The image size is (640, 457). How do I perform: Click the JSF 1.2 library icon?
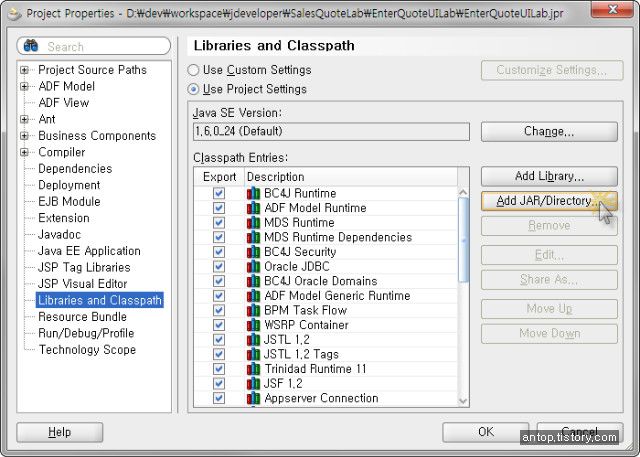point(253,384)
